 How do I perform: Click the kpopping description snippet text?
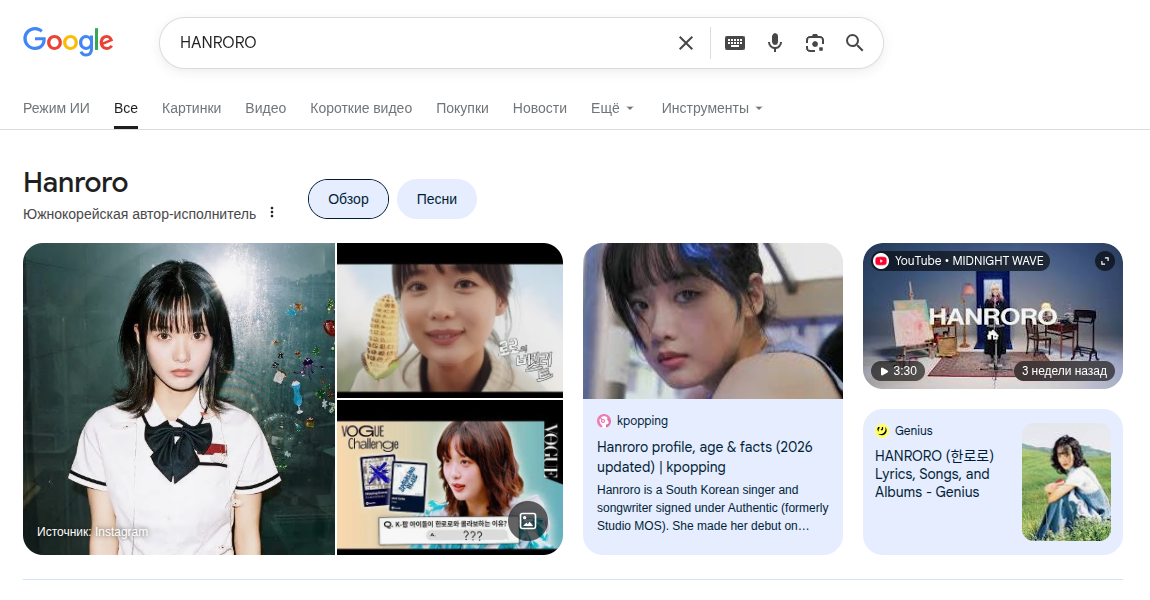click(713, 508)
